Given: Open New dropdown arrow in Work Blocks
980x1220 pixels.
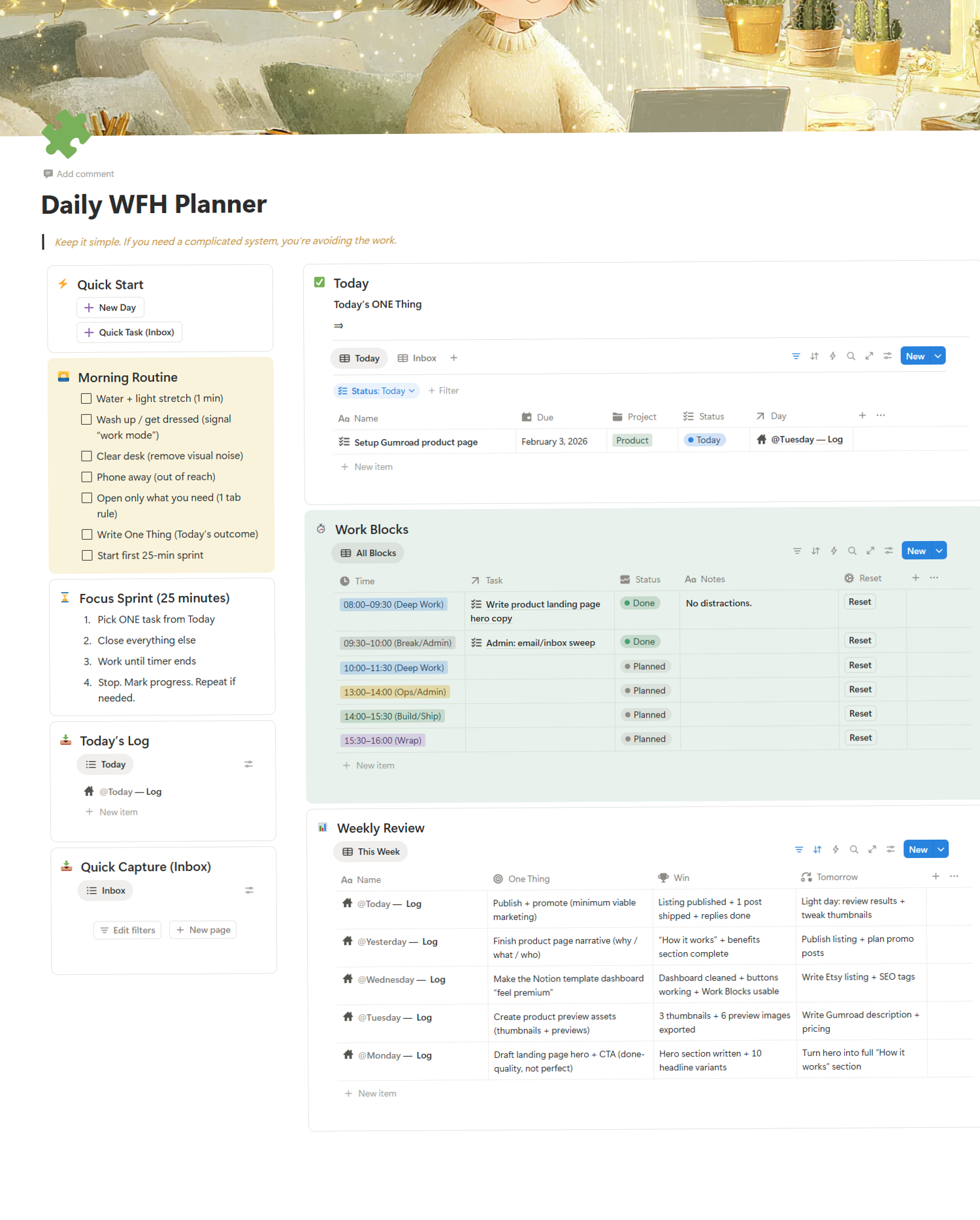Looking at the screenshot, I should 939,551.
